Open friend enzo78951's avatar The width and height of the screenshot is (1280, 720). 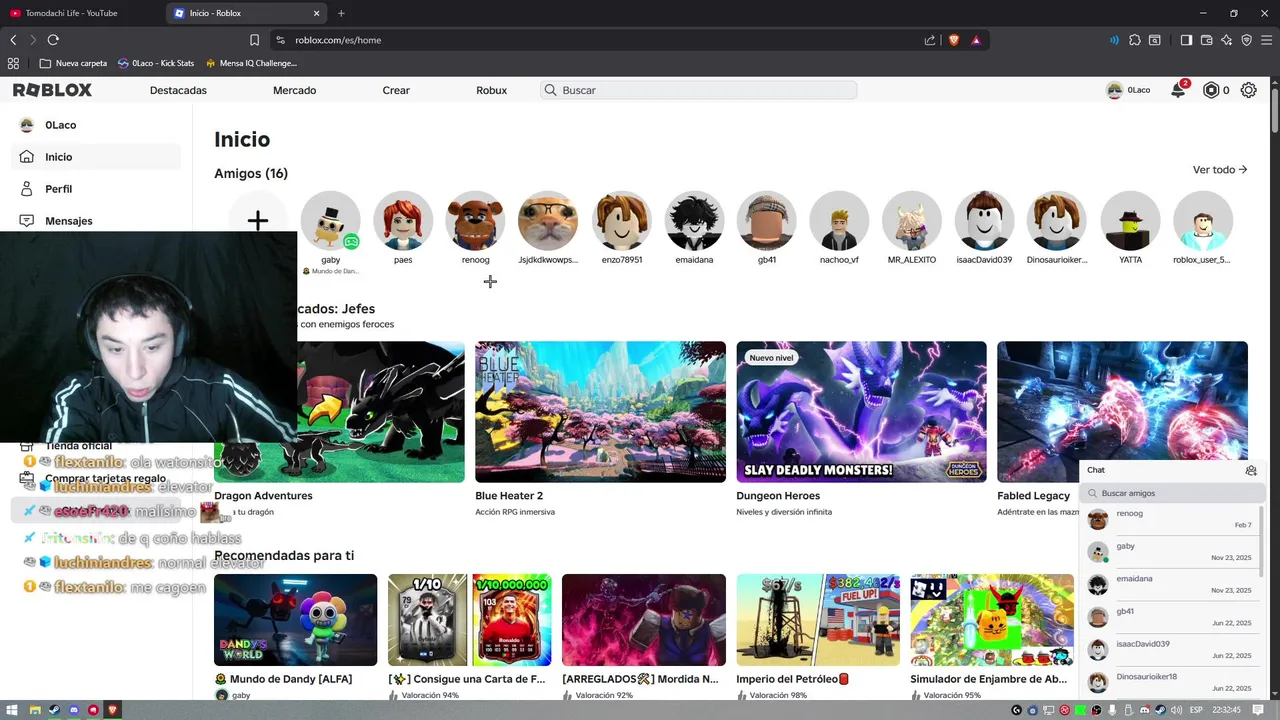point(621,221)
